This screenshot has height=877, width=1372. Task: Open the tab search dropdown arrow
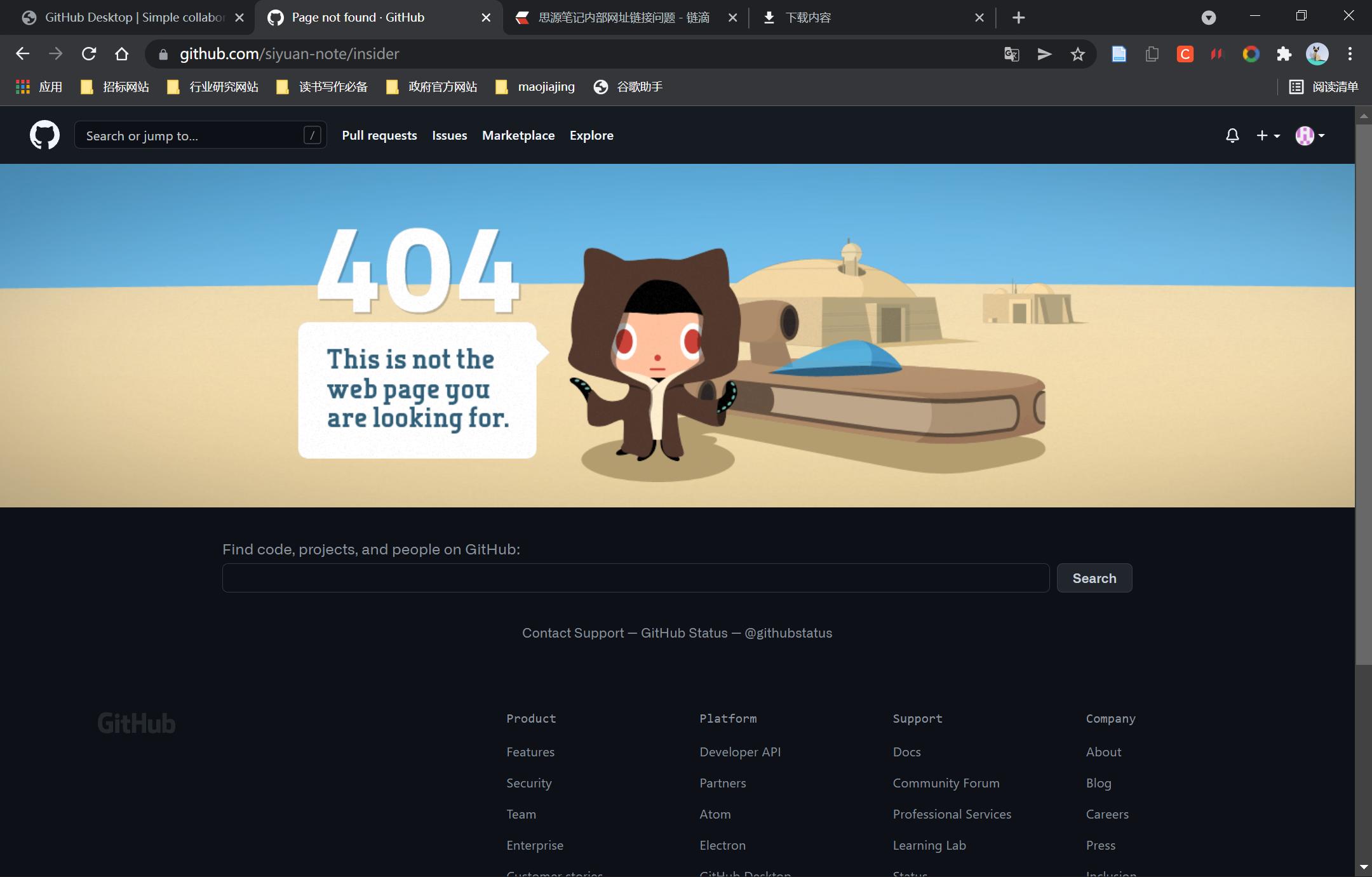[1208, 18]
